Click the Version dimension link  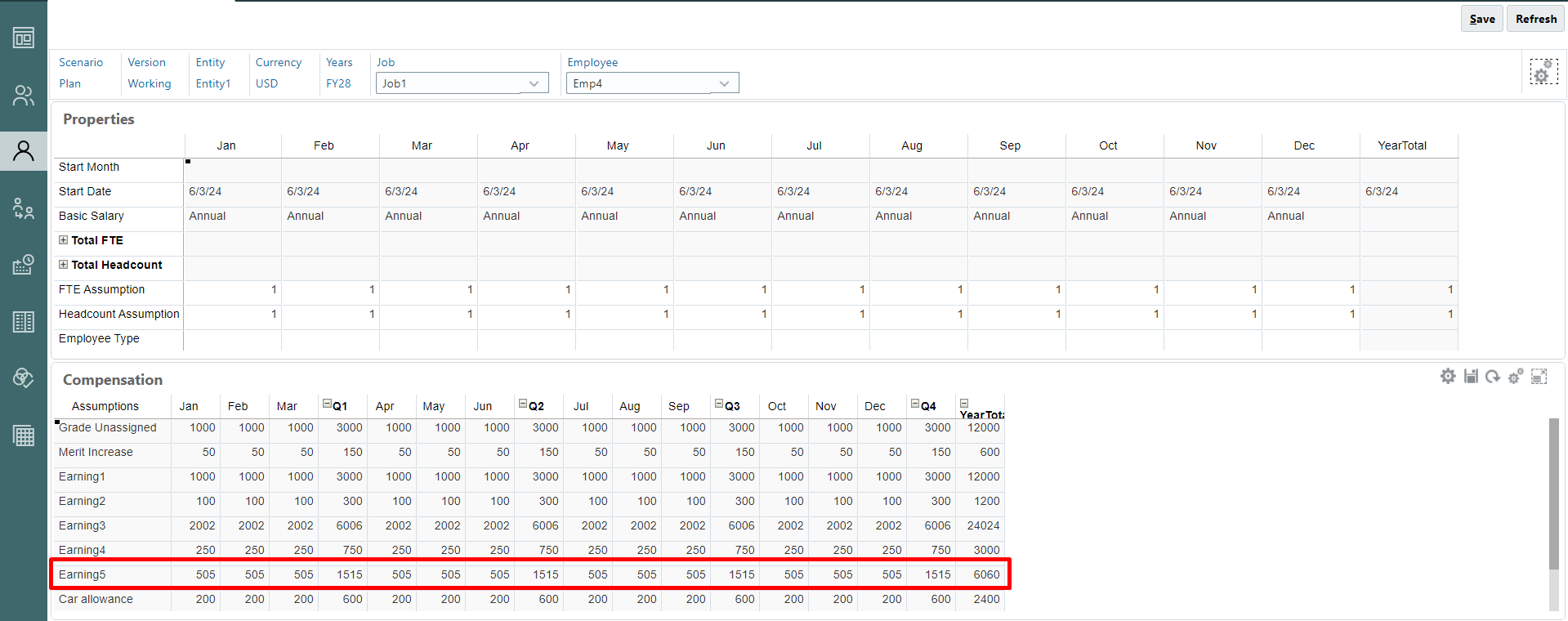[147, 62]
